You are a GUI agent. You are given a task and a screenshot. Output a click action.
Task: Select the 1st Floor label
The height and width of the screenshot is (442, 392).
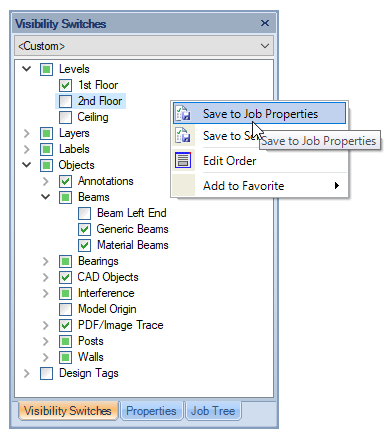pos(98,85)
